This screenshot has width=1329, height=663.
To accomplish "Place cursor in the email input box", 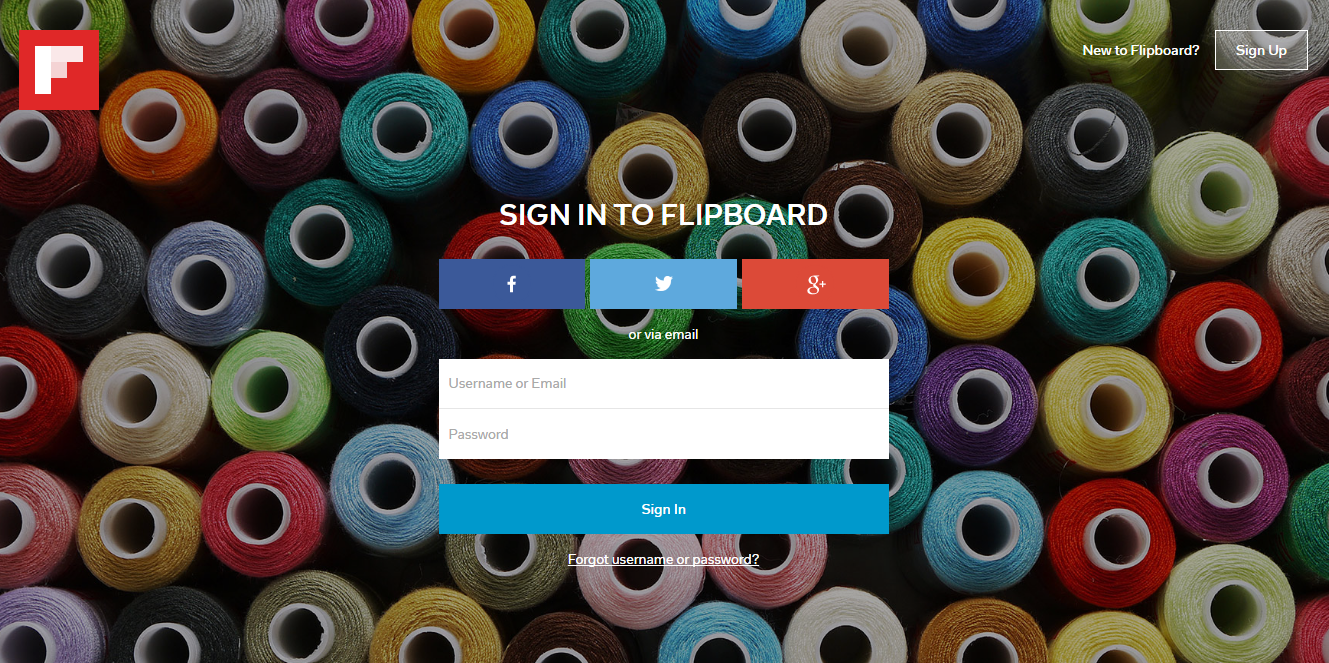I will [664, 384].
